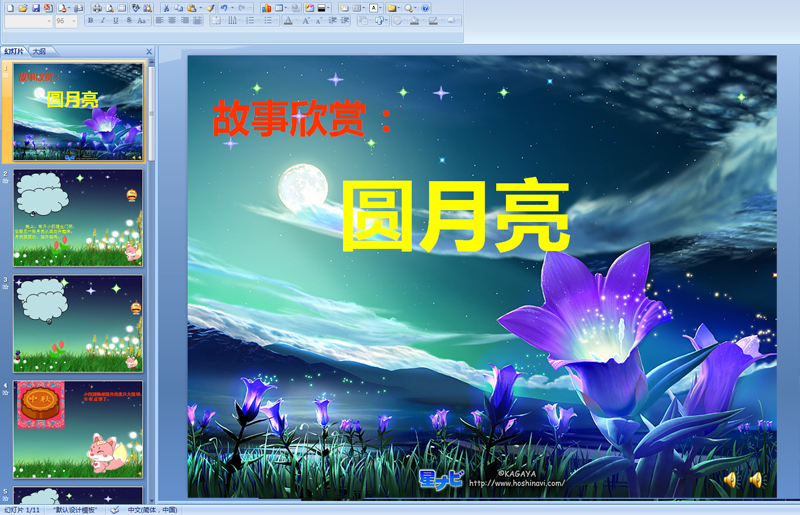
Task: Click the rightmost speaker icon on slide
Action: [x=756, y=480]
